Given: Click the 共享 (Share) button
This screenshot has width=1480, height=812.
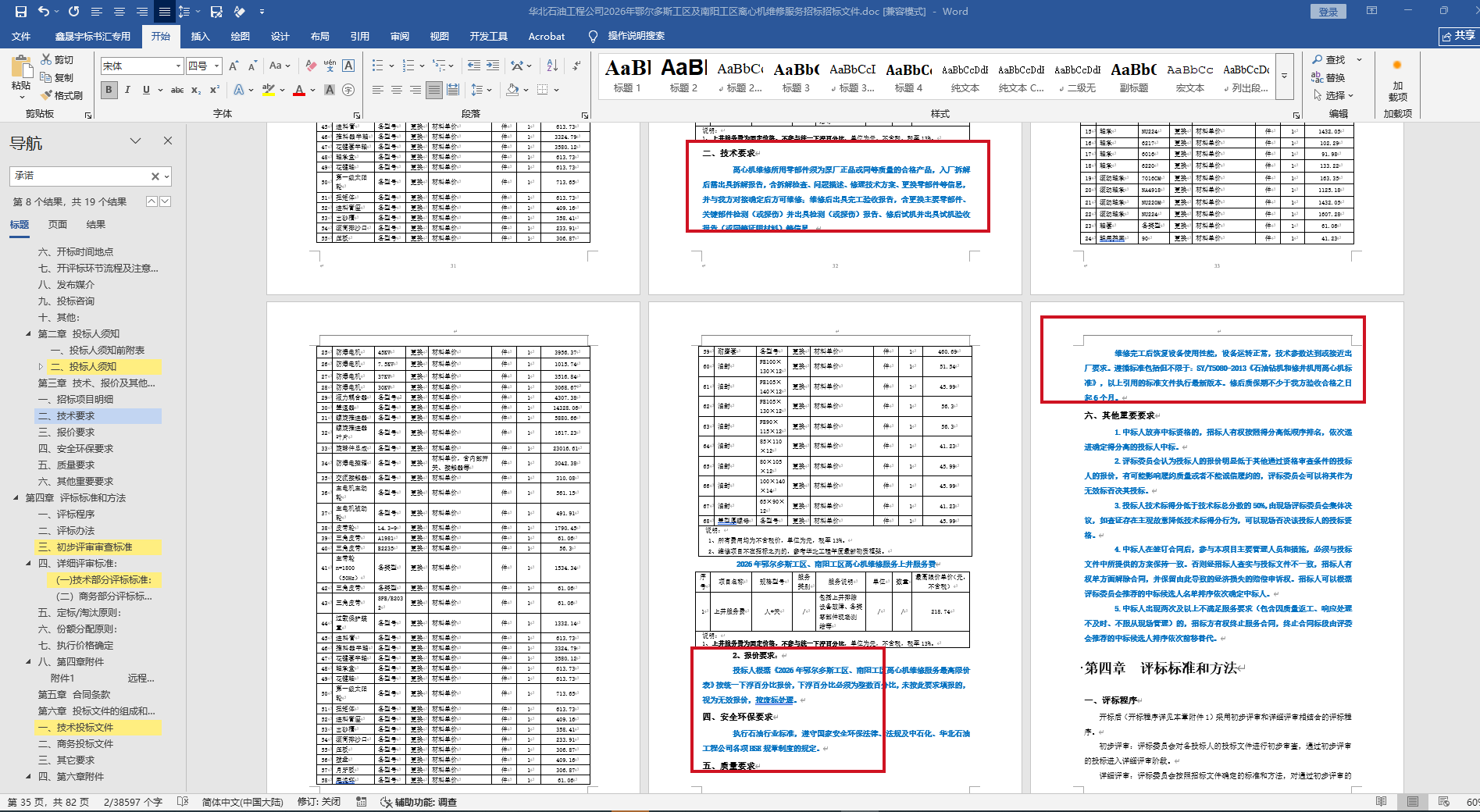Looking at the screenshot, I should point(1457,36).
